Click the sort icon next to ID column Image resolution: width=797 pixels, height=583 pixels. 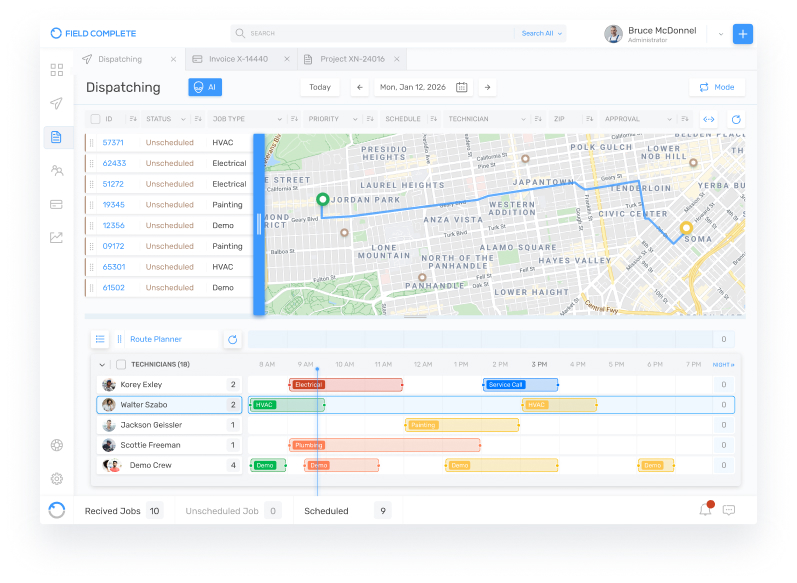point(133,119)
